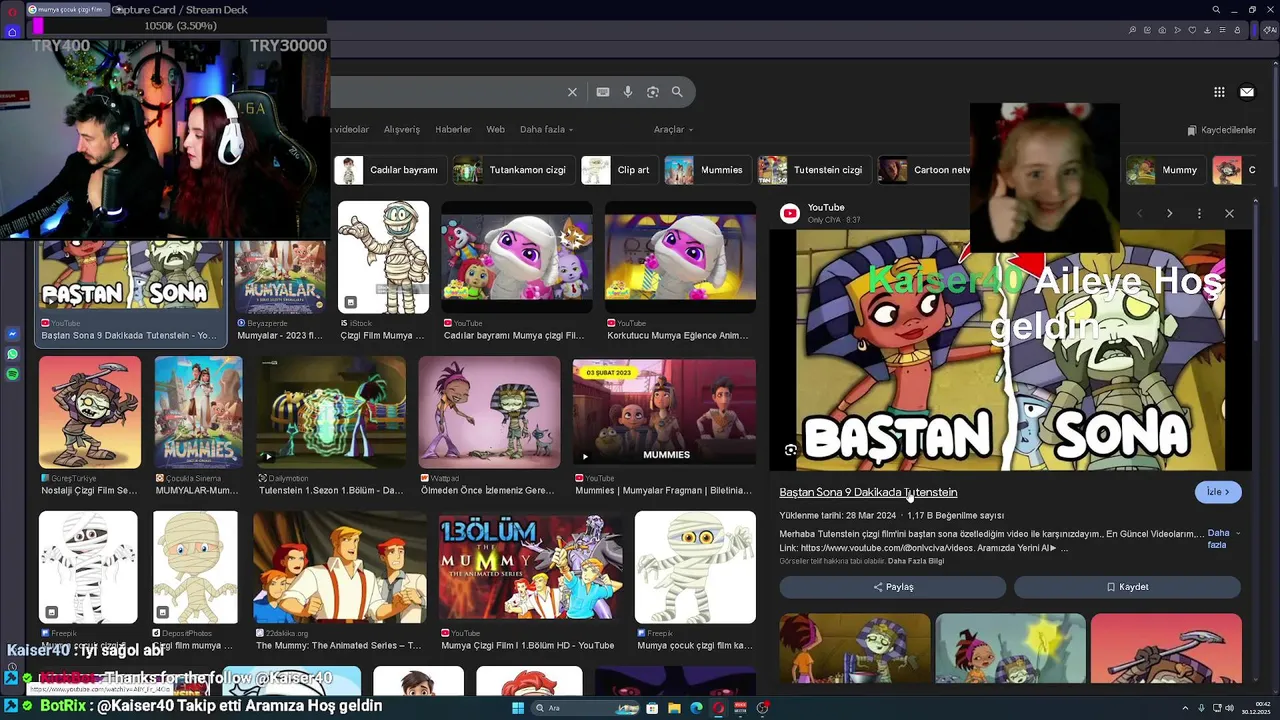This screenshot has height=720, width=1280.
Task: Go to next image with the right arrow
Action: coord(1169,213)
